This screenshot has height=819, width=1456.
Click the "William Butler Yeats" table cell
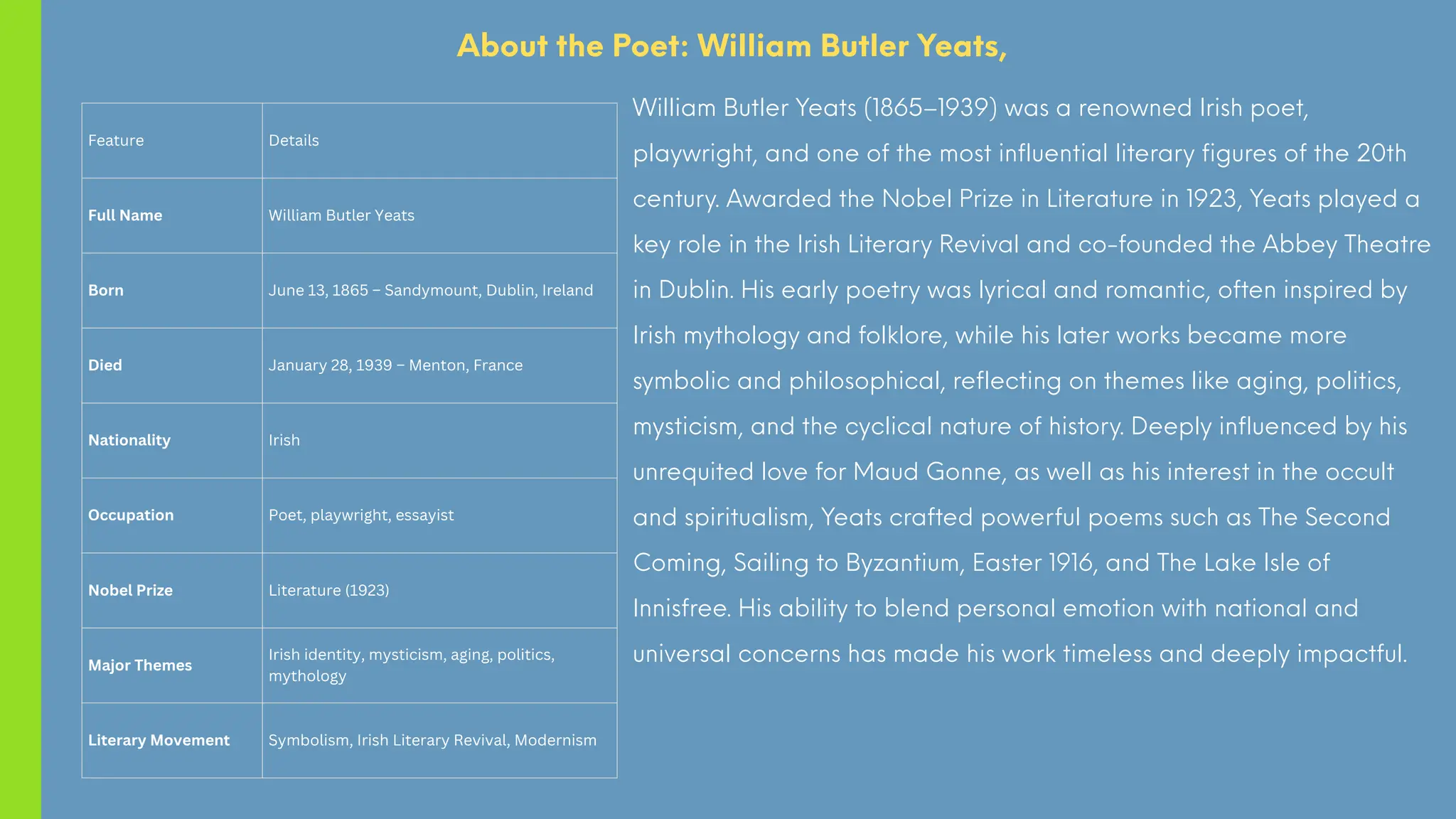341,215
